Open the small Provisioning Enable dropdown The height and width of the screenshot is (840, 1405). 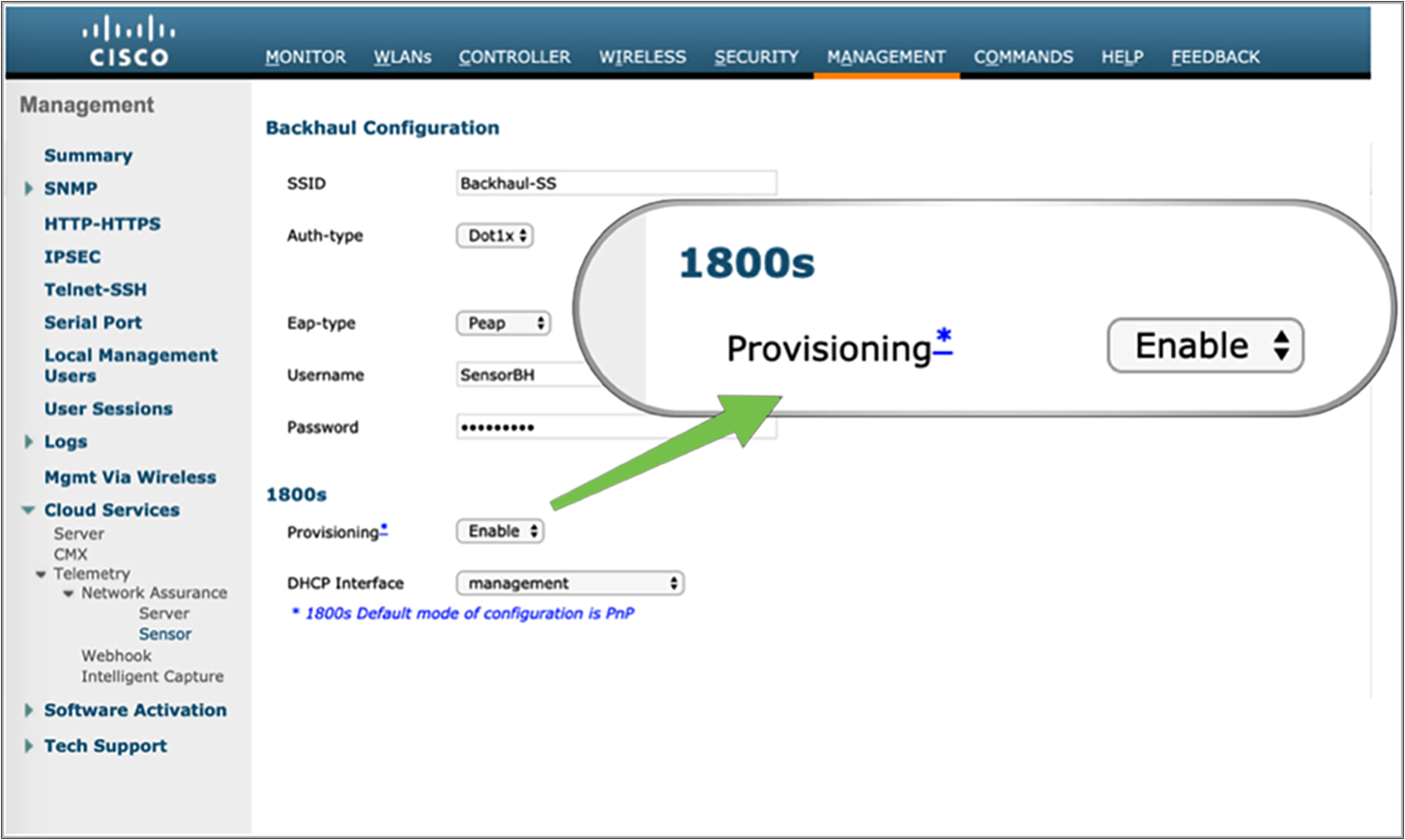[500, 531]
